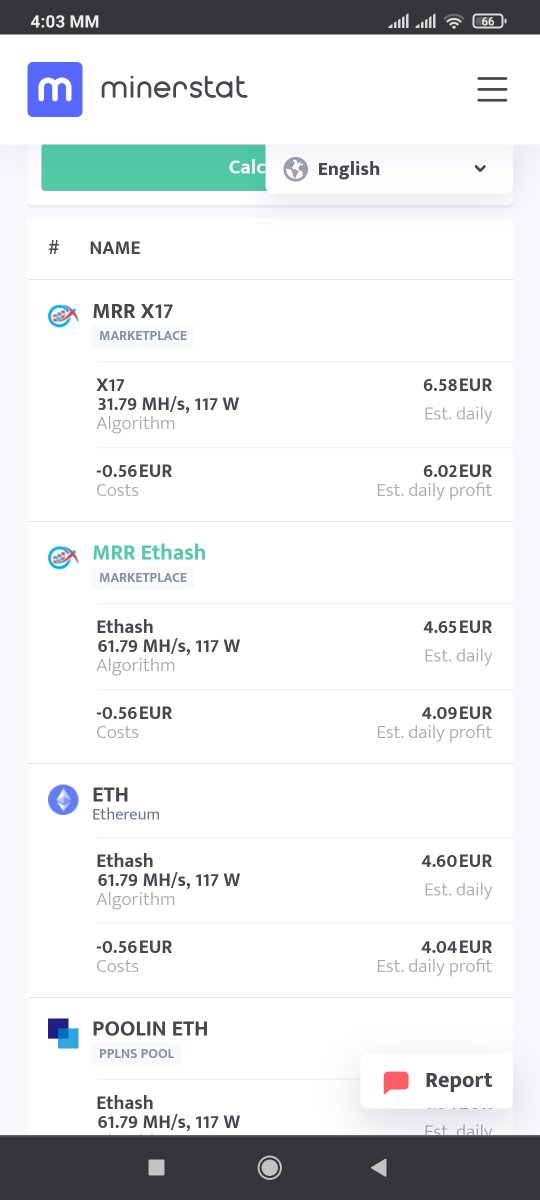The height and width of the screenshot is (1200, 540).
Task: Open the MRR Ethash link
Action: [149, 552]
